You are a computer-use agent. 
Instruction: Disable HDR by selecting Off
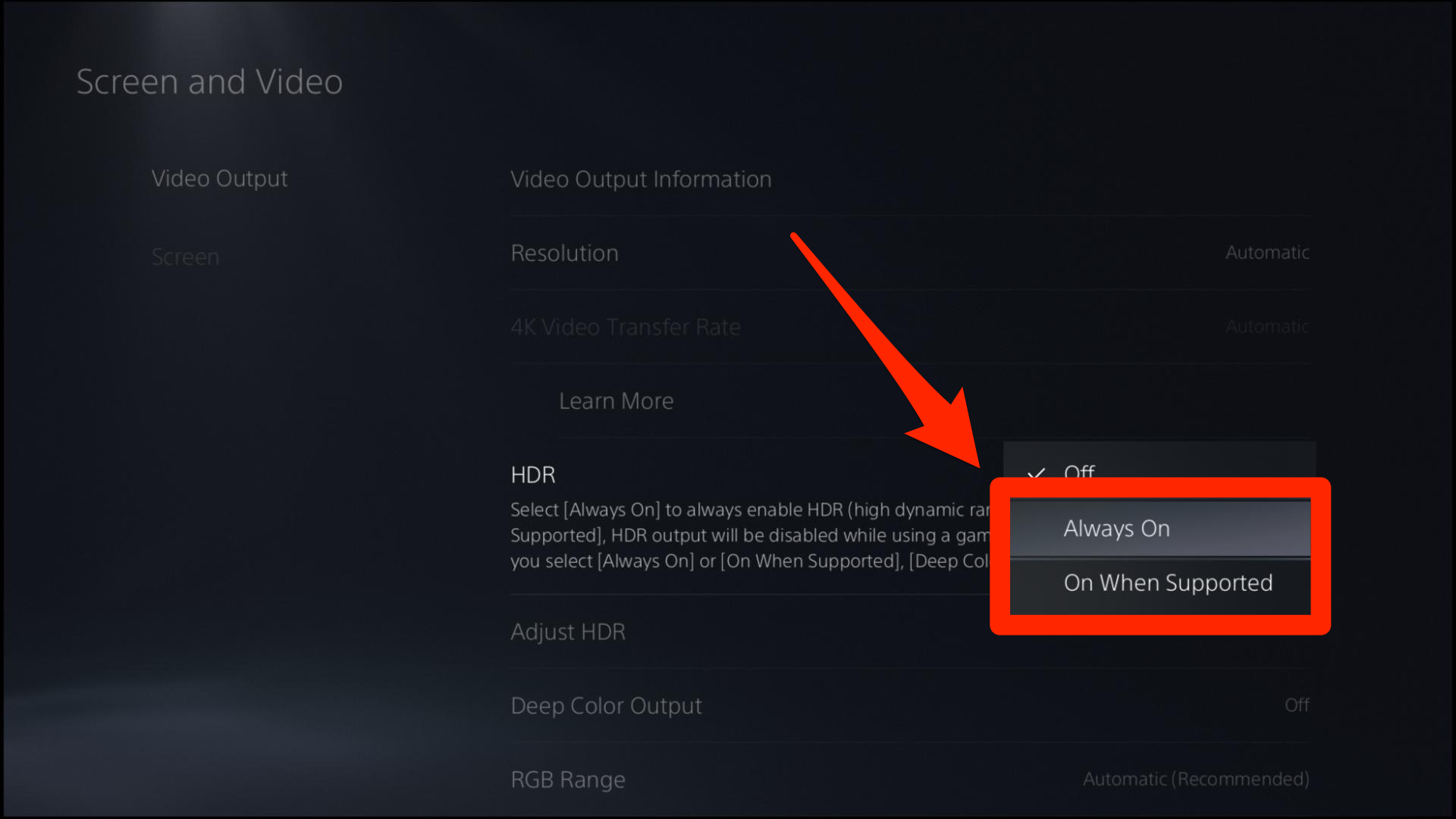(x=1079, y=472)
